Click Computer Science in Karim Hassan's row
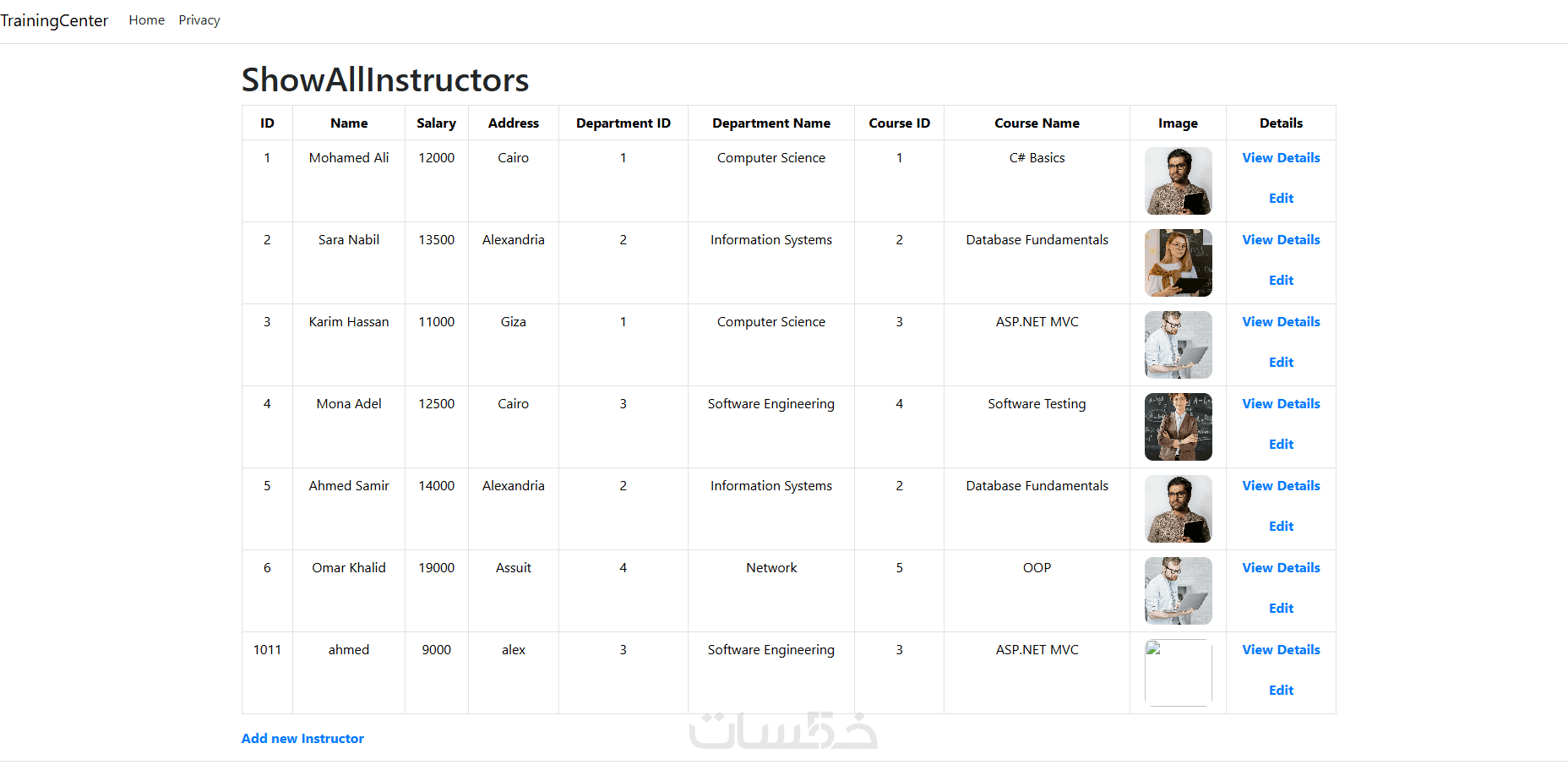1568x765 pixels. coord(771,322)
